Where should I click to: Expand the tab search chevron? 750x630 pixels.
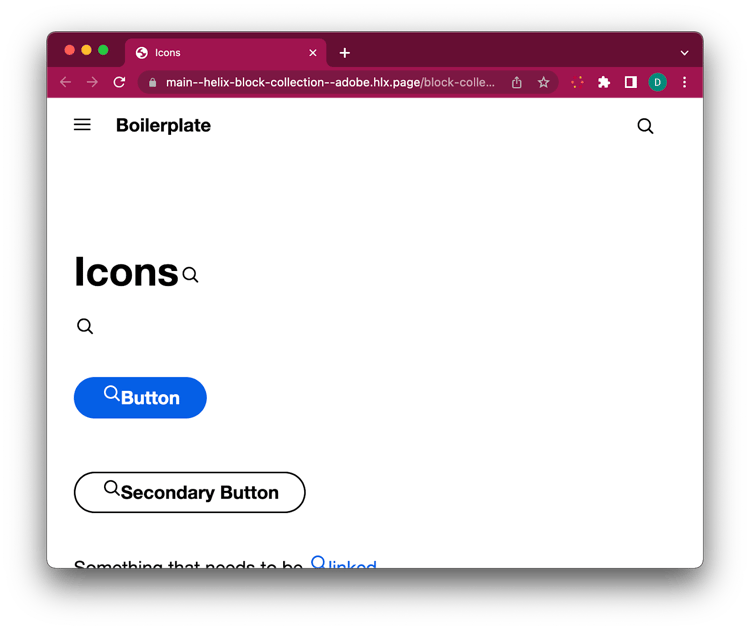tap(684, 53)
